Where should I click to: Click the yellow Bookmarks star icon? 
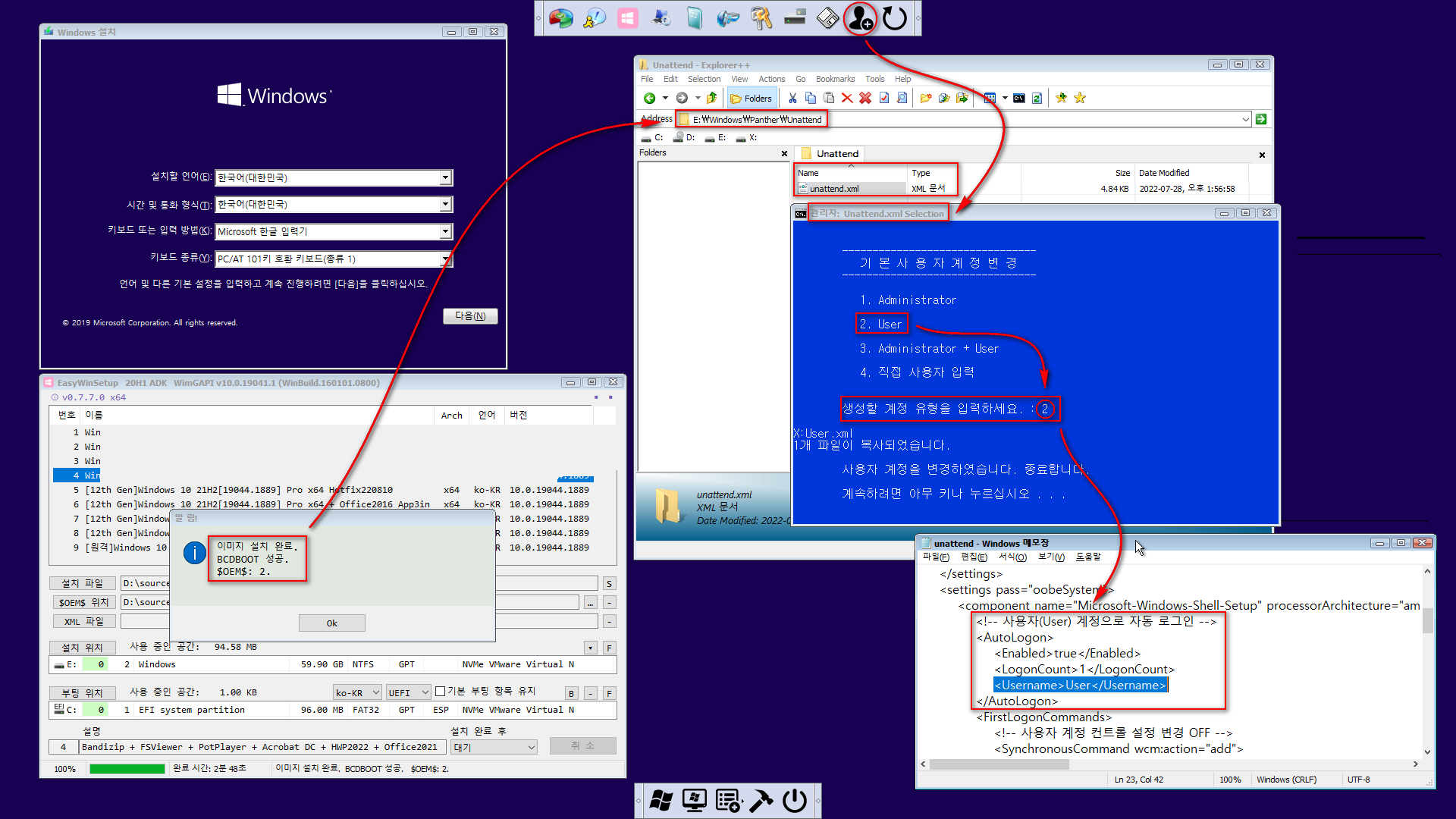tap(1080, 98)
